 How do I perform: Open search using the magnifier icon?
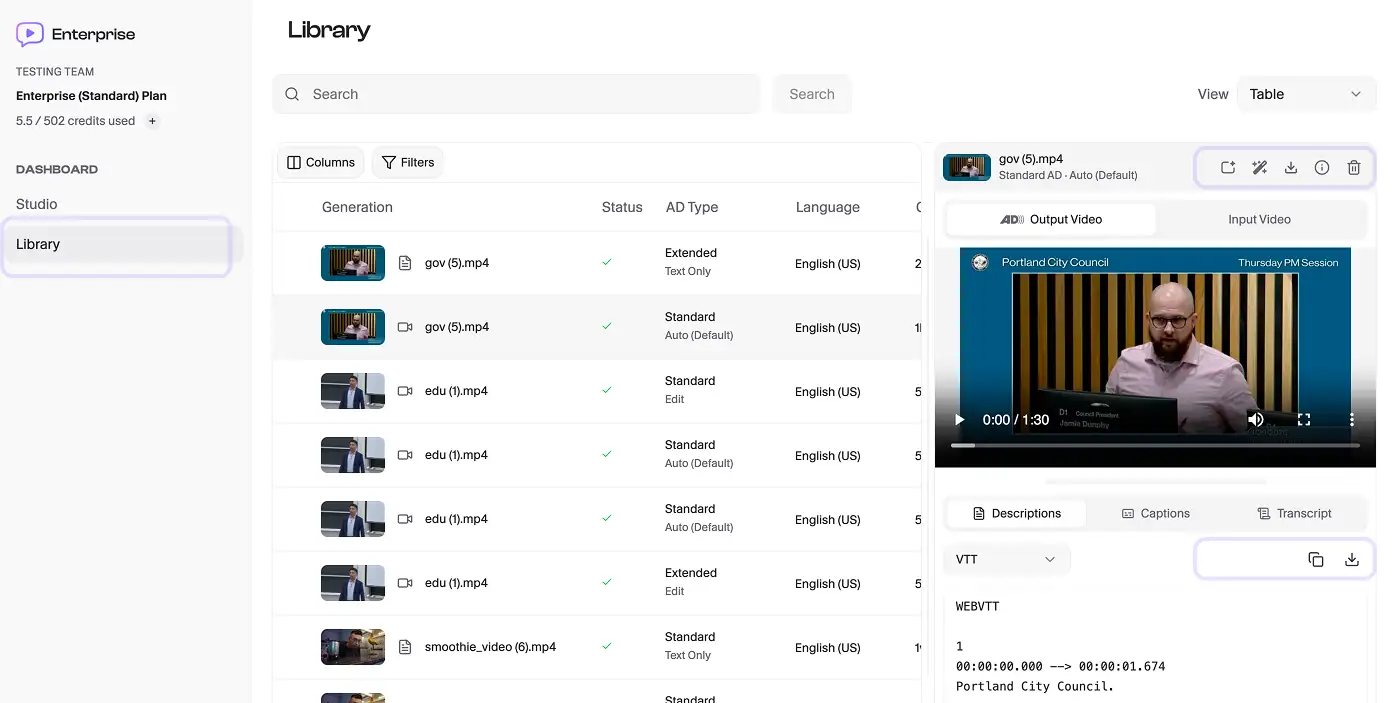point(291,93)
